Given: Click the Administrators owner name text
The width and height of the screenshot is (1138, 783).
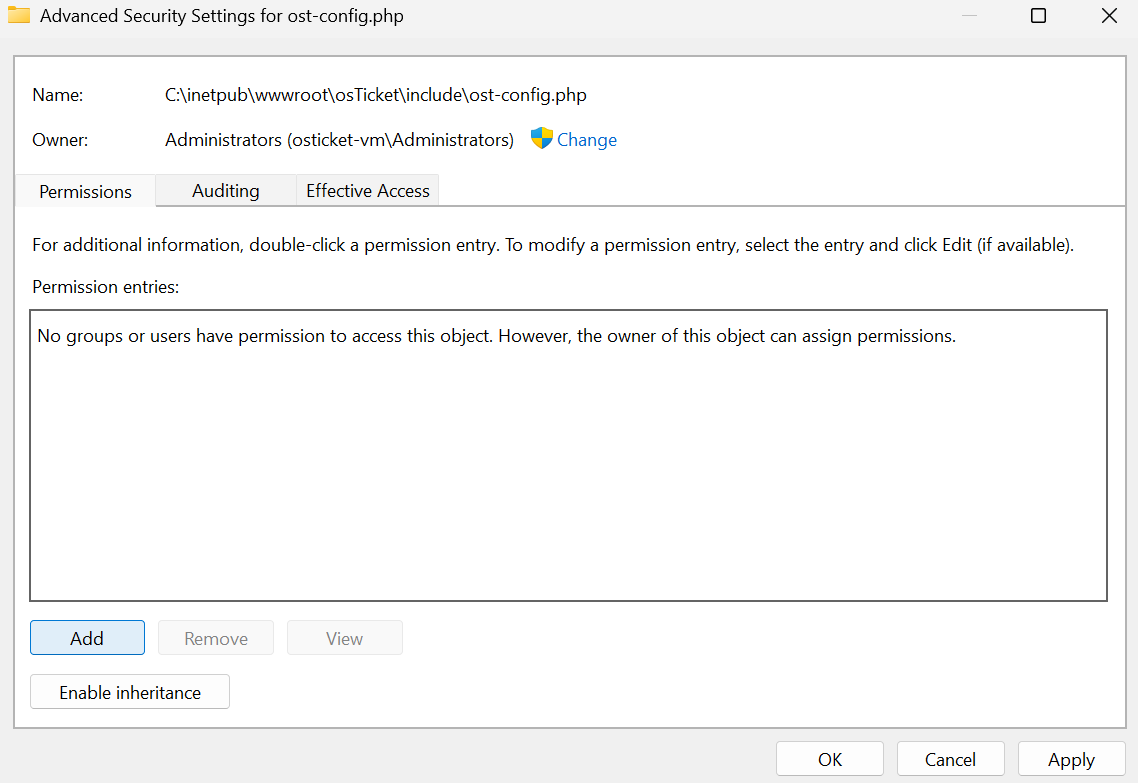Looking at the screenshot, I should click(x=339, y=140).
